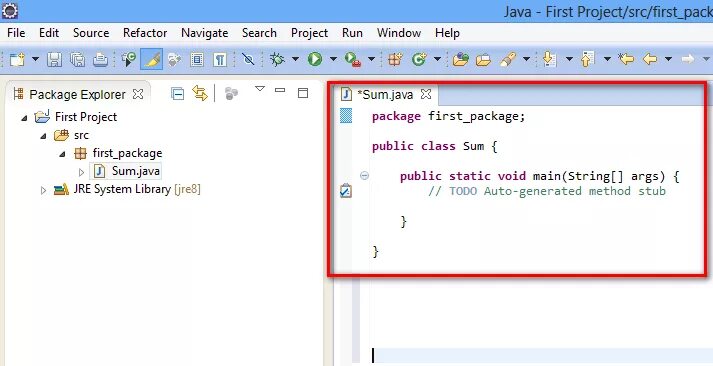Open the Run menu
The height and width of the screenshot is (366, 713).
pyautogui.click(x=352, y=33)
